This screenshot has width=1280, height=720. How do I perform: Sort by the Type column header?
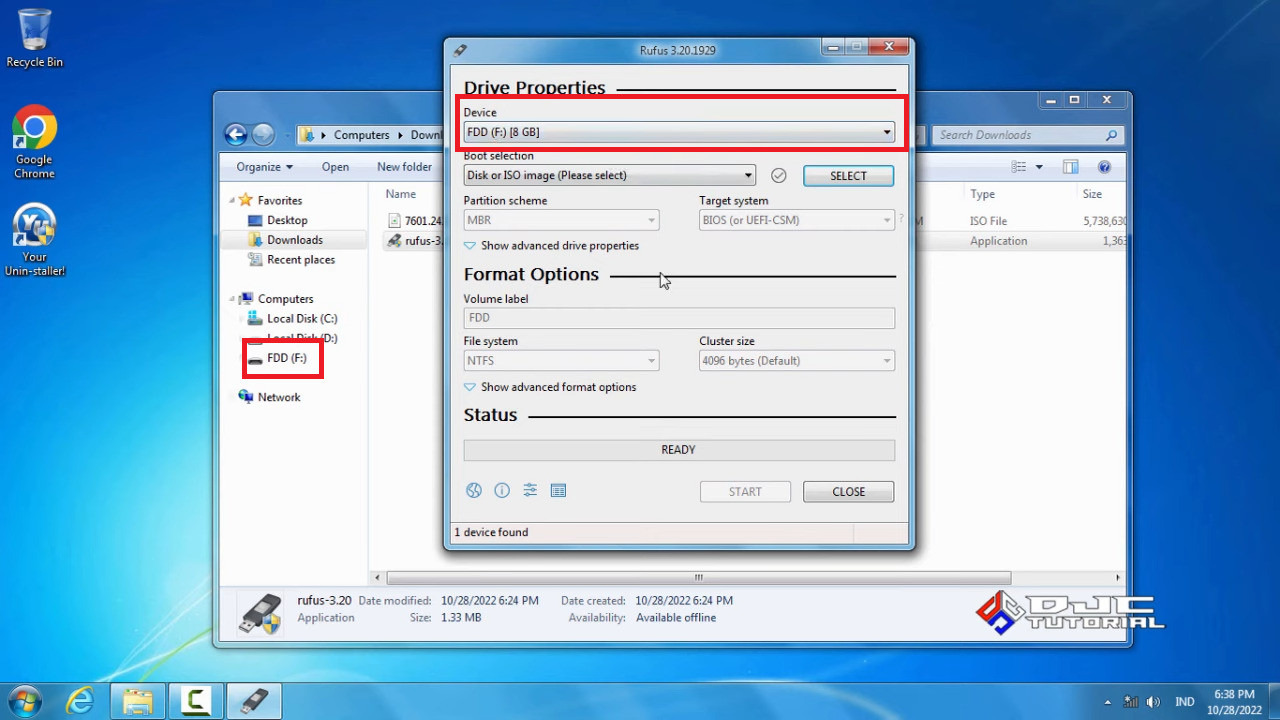click(982, 194)
